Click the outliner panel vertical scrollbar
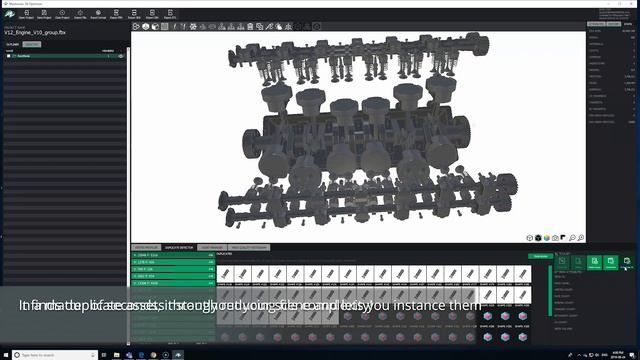Image resolution: width=640 pixels, height=360 pixels. pyautogui.click(x=128, y=196)
